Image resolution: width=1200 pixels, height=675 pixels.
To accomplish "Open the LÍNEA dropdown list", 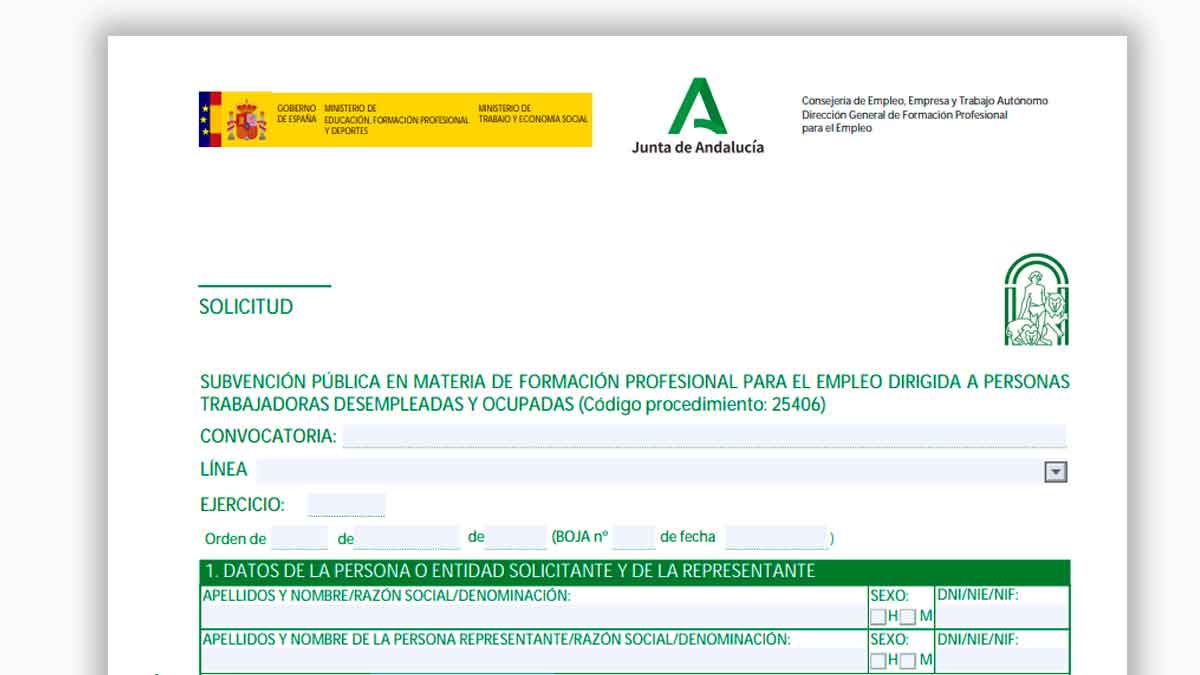I will pyautogui.click(x=1058, y=469).
